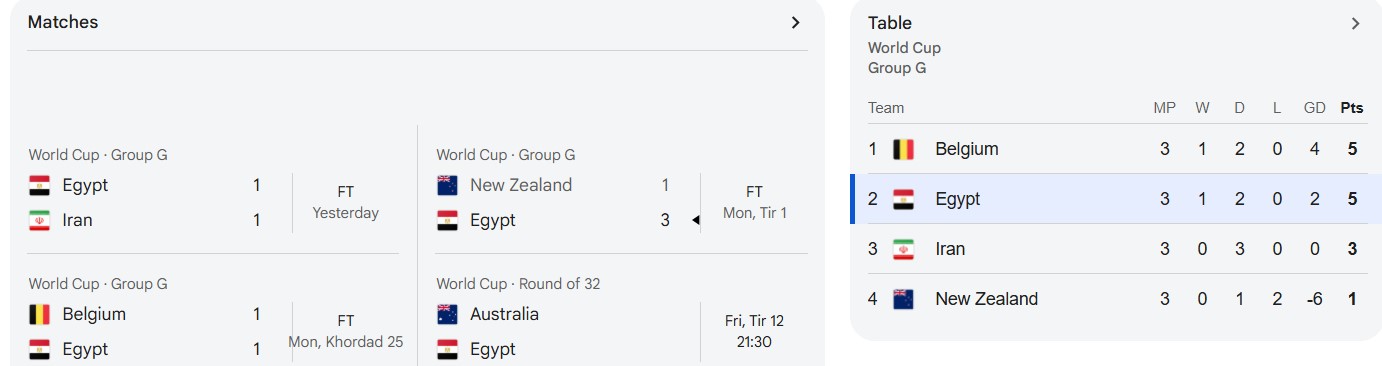Open the Belgium vs Egypt Khordad 25 match

click(213, 319)
